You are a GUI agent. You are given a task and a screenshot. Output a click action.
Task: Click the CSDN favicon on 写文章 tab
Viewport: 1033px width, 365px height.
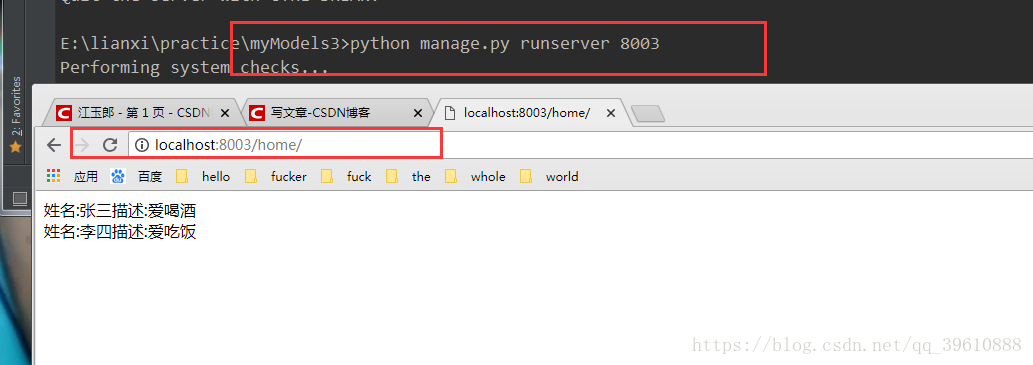point(257,113)
